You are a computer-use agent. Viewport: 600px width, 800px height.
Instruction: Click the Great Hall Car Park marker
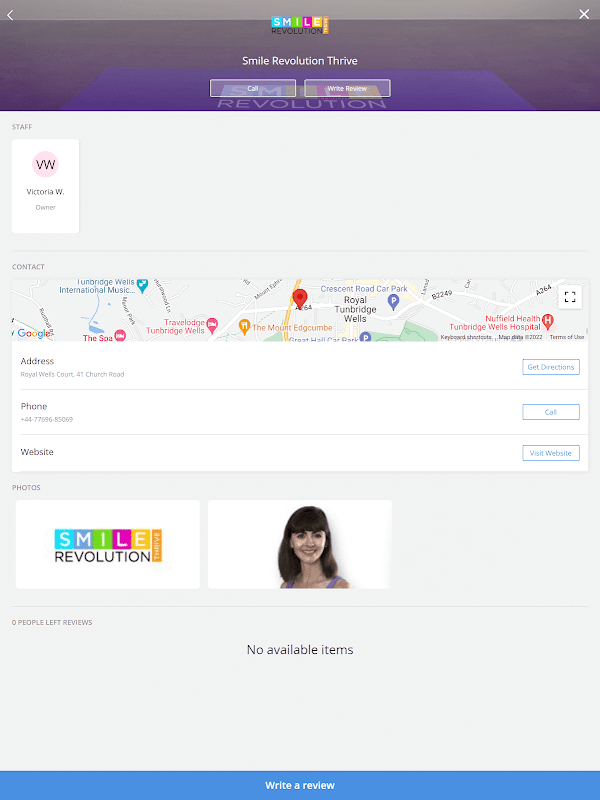click(365, 337)
